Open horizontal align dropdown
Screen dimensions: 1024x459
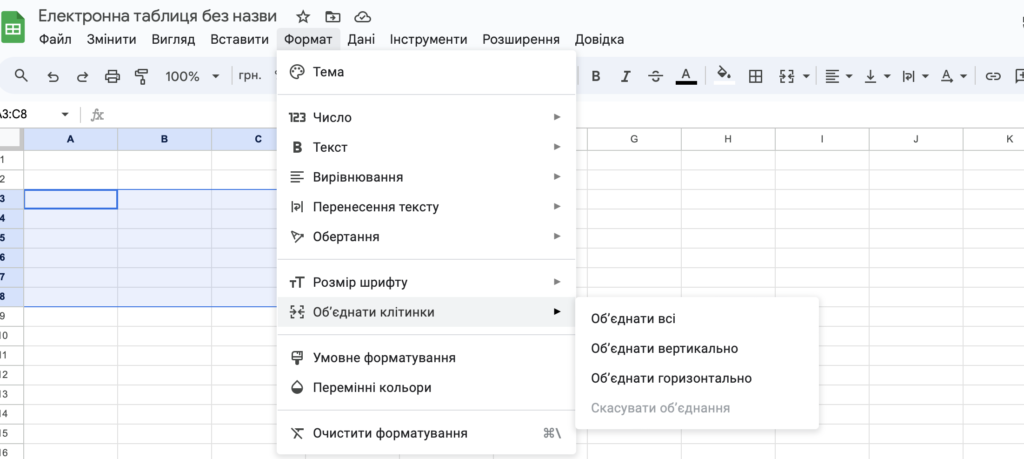click(839, 76)
